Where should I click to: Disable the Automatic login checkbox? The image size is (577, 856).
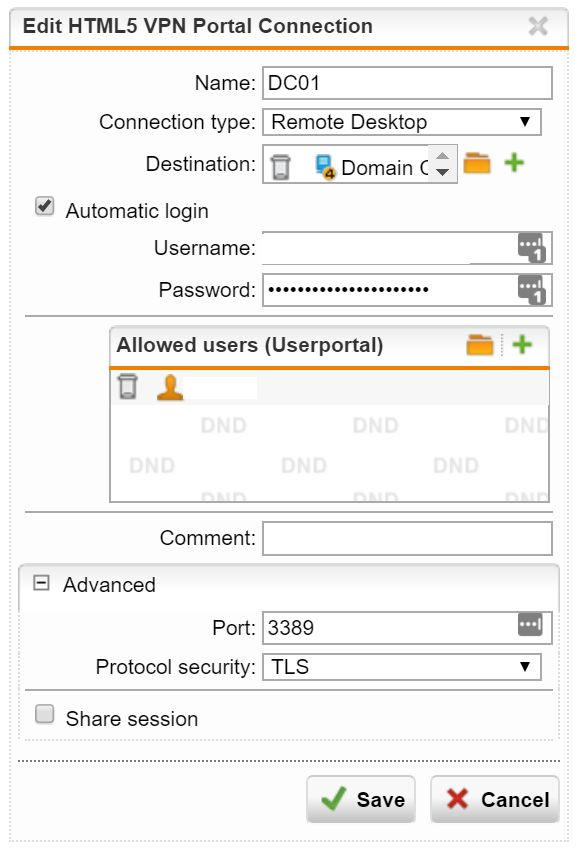click(44, 207)
